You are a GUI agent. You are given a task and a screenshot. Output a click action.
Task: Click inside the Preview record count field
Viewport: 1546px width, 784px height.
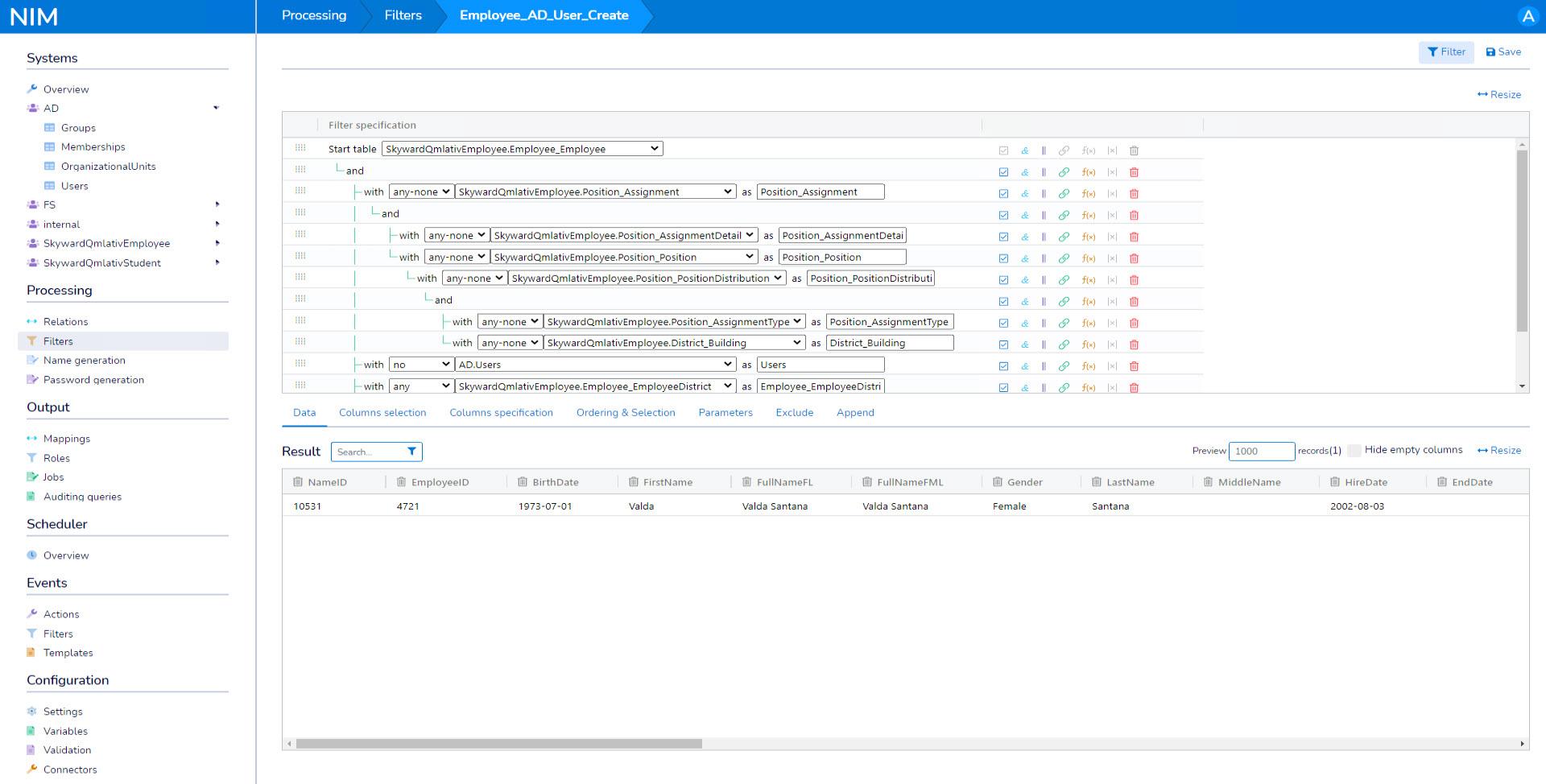1261,452
